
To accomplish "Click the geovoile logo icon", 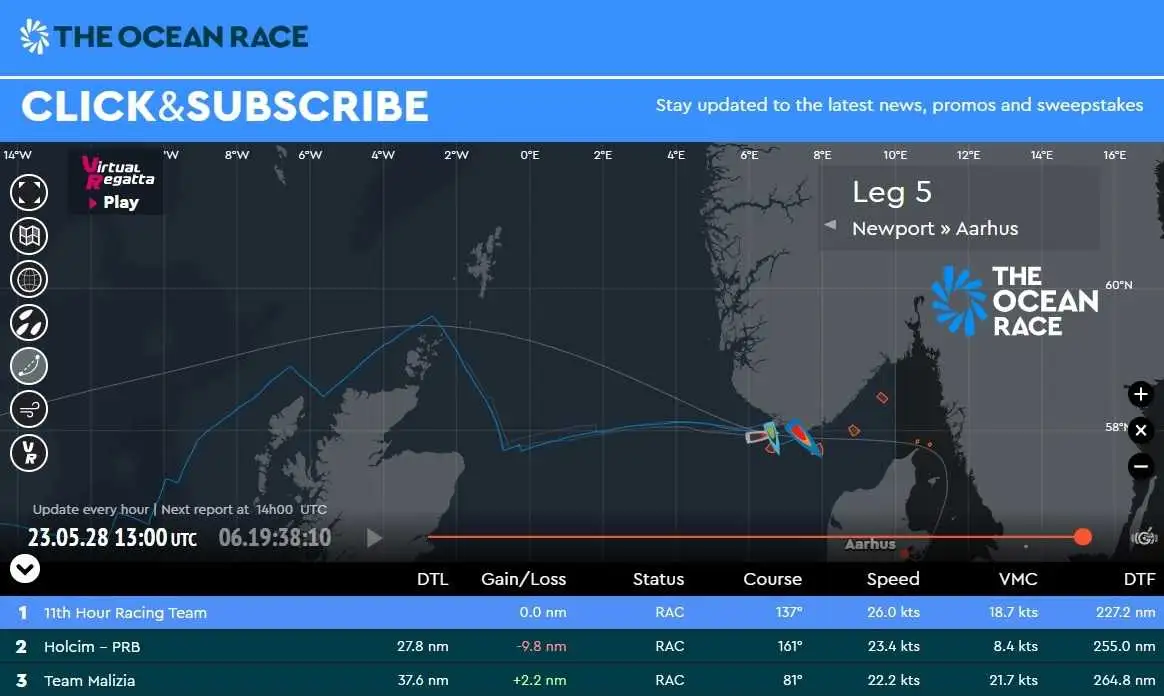I will point(1144,536).
